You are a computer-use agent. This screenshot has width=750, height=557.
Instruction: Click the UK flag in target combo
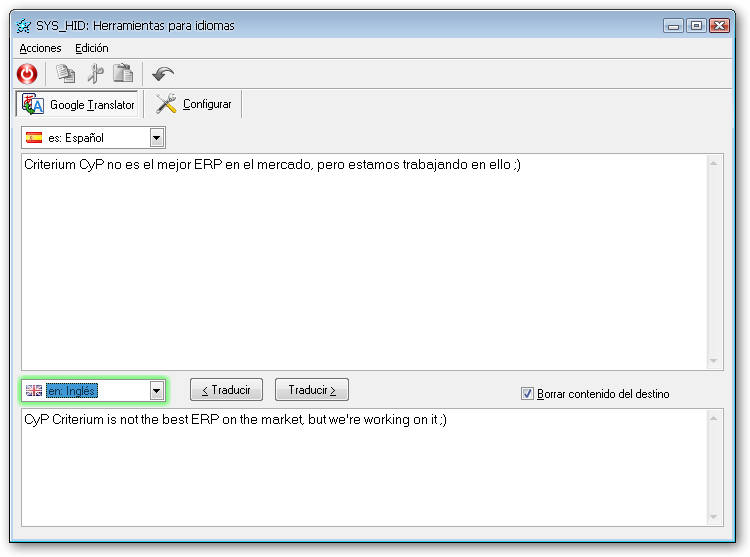coord(34,391)
